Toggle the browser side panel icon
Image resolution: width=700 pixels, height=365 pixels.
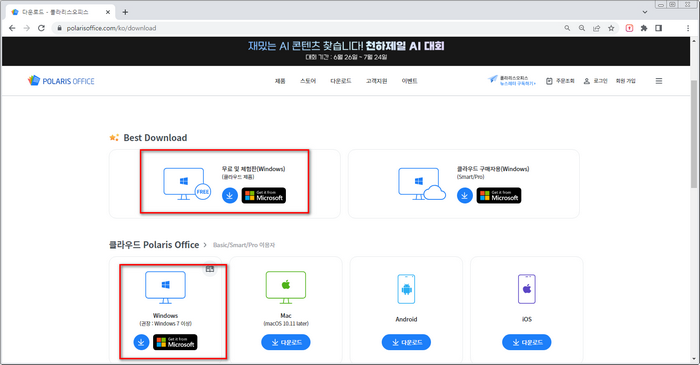tap(658, 28)
